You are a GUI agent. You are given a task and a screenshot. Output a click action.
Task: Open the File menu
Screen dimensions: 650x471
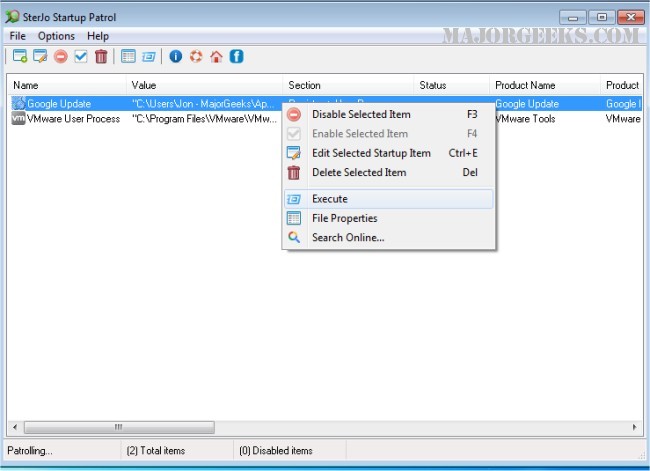[x=17, y=36]
